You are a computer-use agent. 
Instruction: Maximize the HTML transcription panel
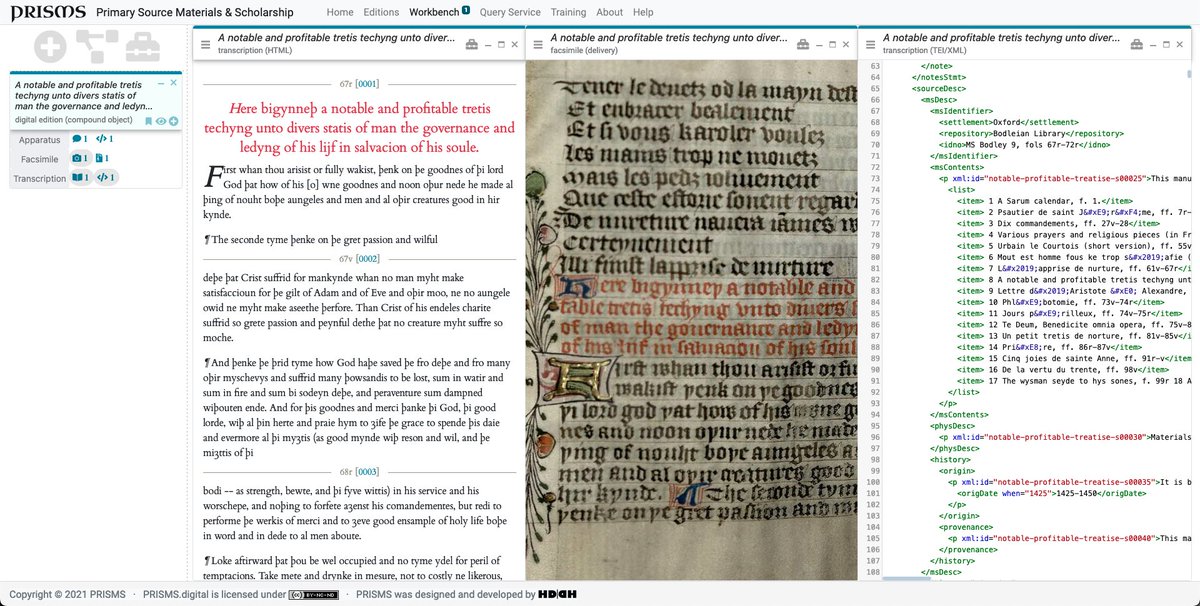coord(502,45)
